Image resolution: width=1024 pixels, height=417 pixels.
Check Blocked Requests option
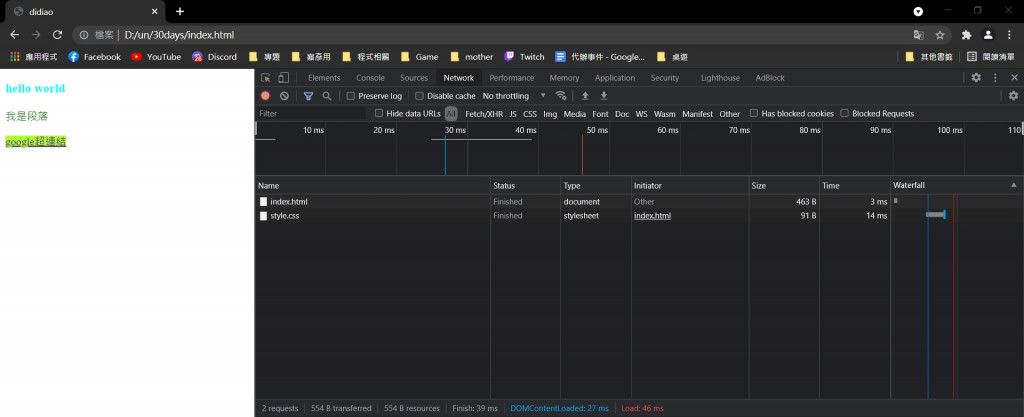[844, 114]
